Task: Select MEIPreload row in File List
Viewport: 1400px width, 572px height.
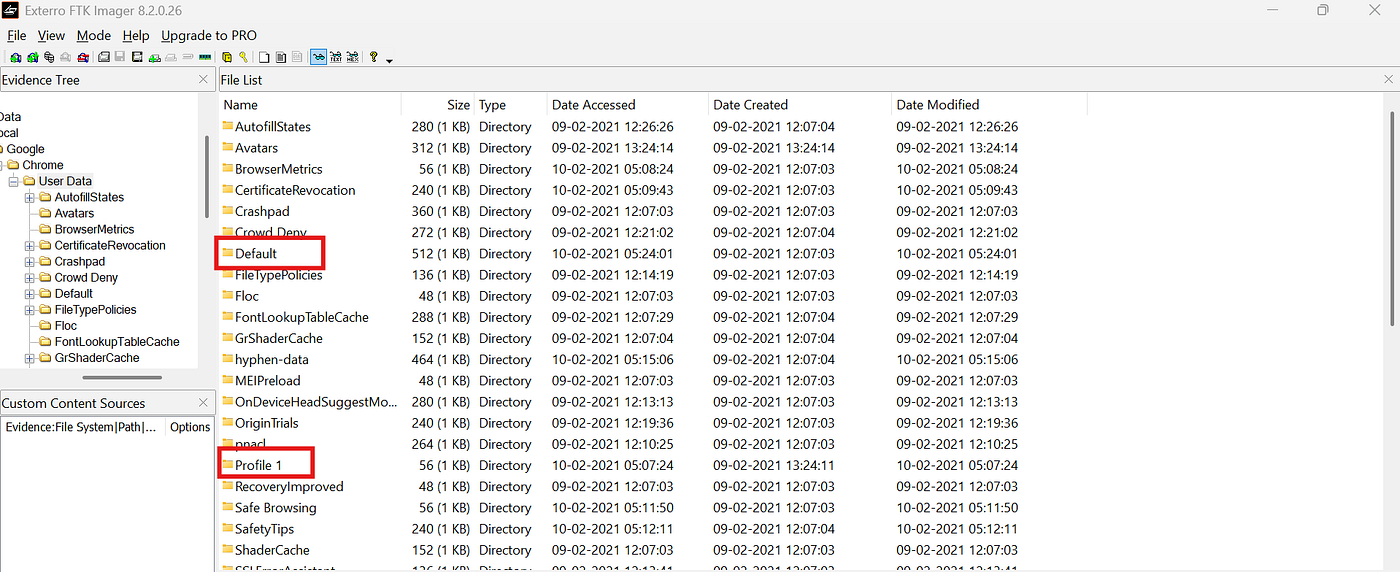Action: pyautogui.click(x=653, y=381)
